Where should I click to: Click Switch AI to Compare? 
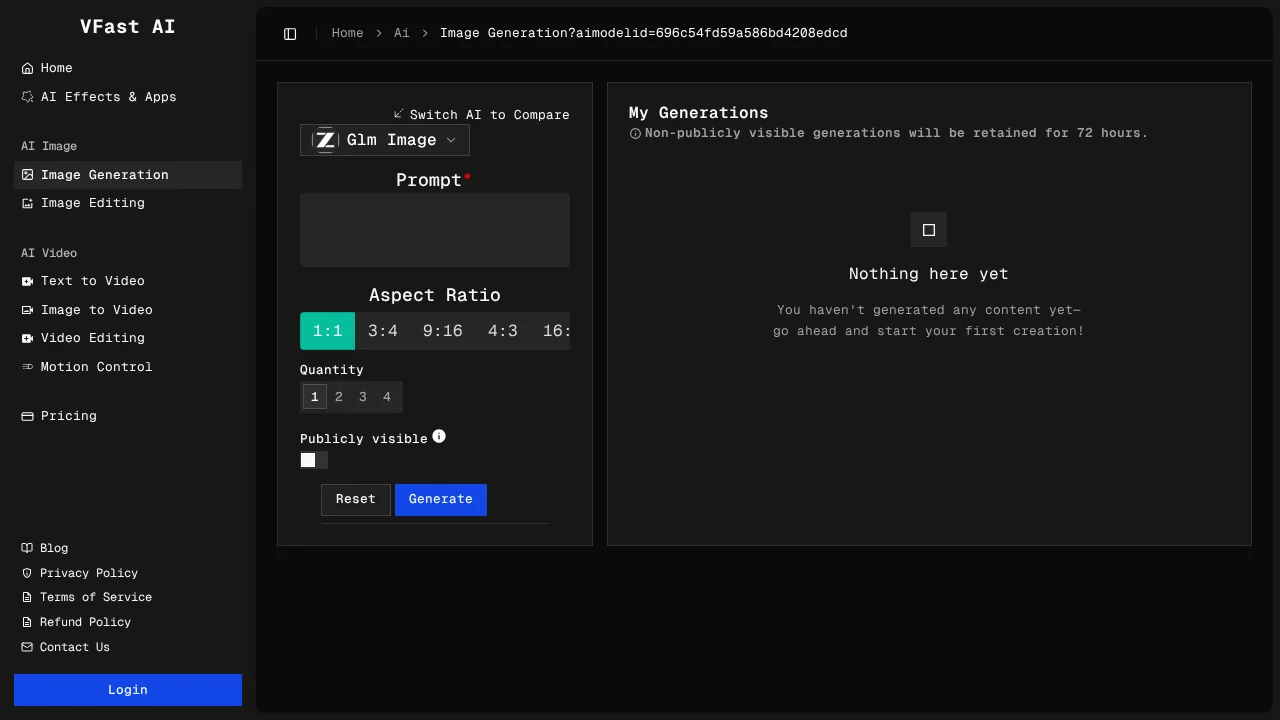pos(483,114)
